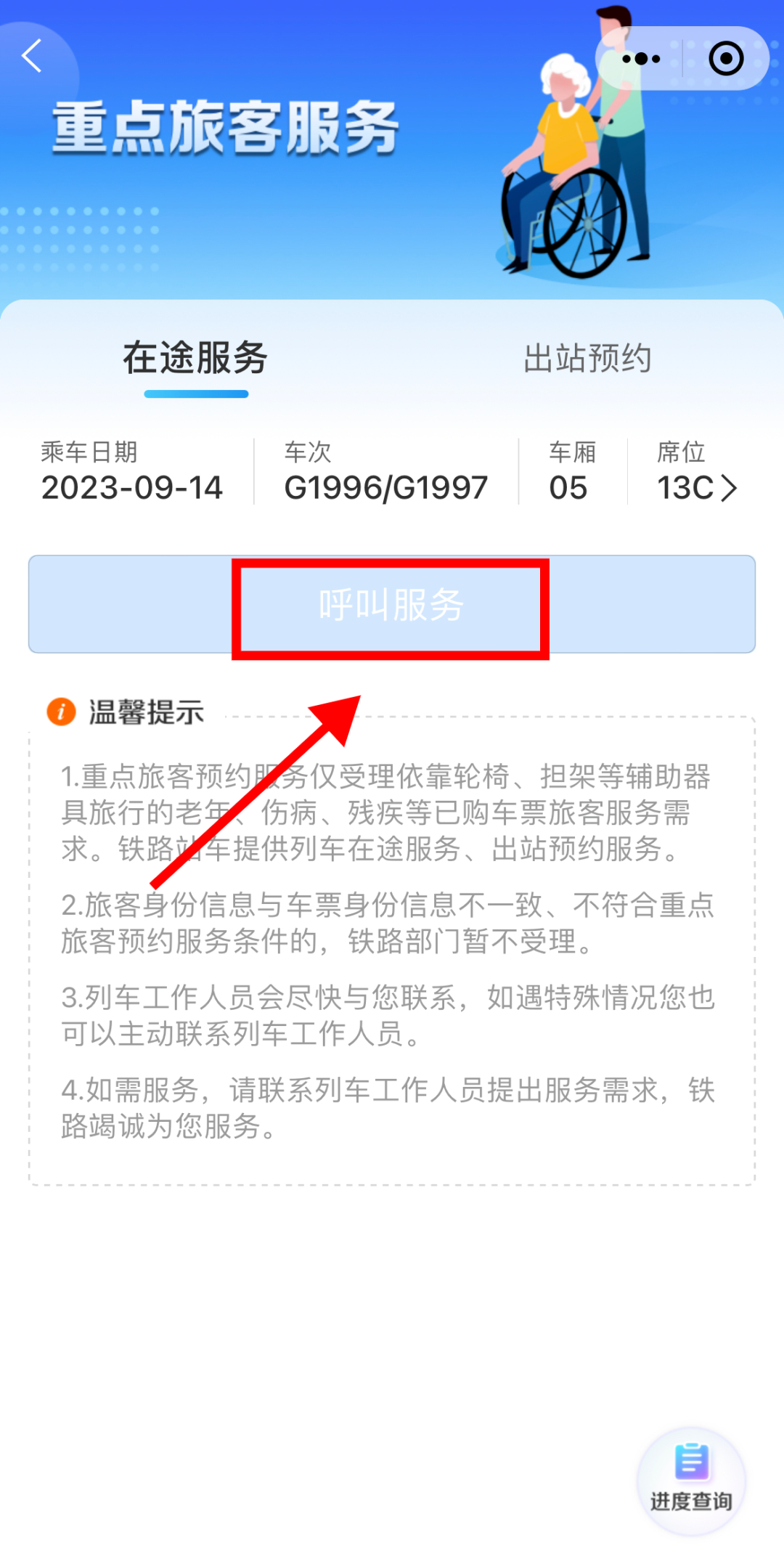Tap the orange info icon beside 温馨提示
Image resolution: width=784 pixels, height=1548 pixels.
click(x=61, y=712)
